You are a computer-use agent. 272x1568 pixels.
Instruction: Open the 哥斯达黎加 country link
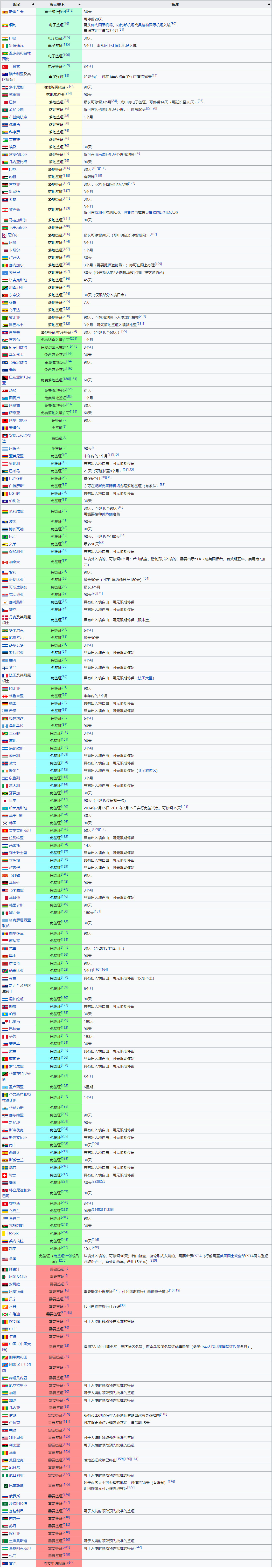click(x=18, y=587)
